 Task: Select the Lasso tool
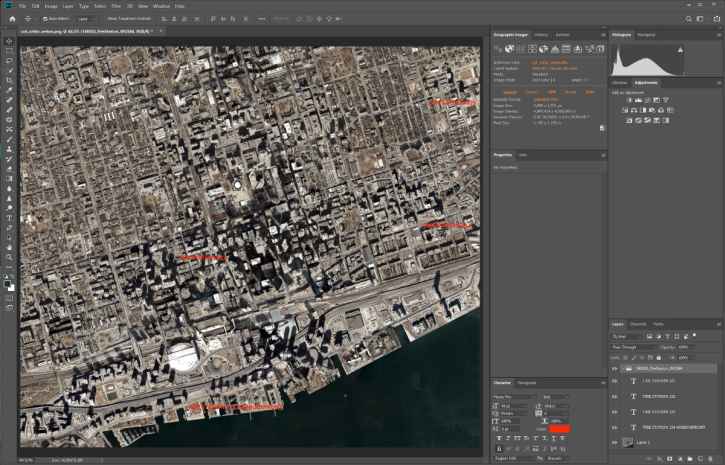(x=9, y=60)
